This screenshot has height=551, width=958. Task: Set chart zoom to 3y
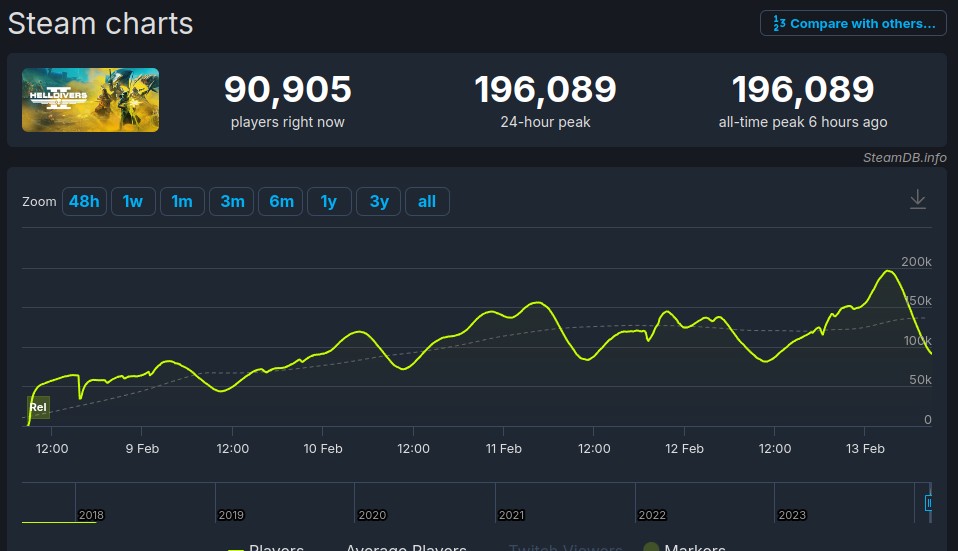click(x=378, y=202)
